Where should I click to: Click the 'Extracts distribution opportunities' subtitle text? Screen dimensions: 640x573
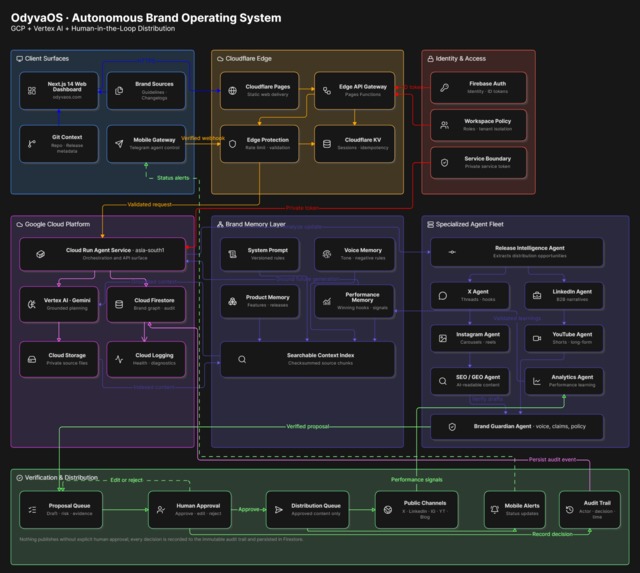coord(529,256)
